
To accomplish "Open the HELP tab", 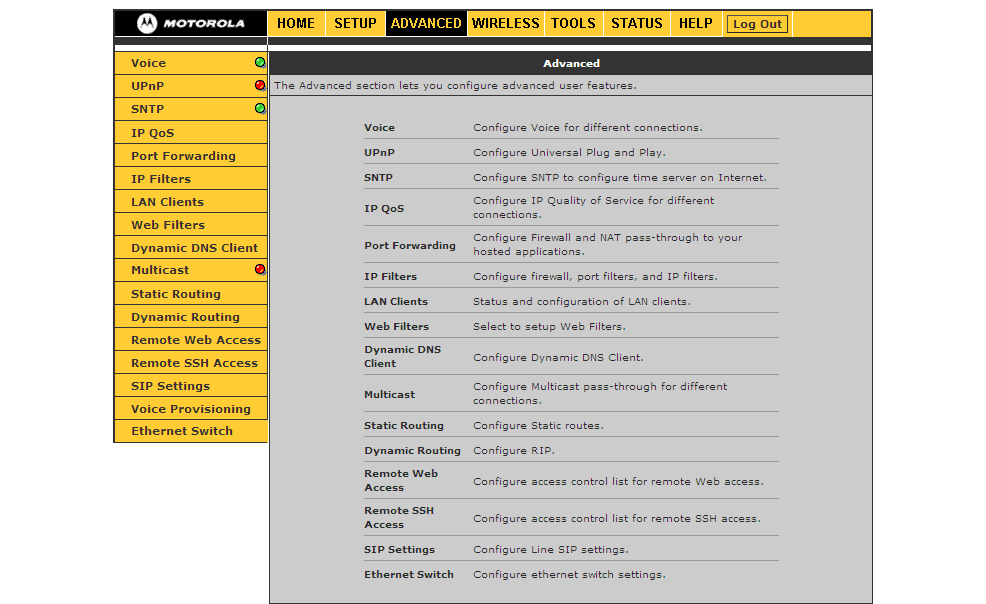I will click(695, 24).
